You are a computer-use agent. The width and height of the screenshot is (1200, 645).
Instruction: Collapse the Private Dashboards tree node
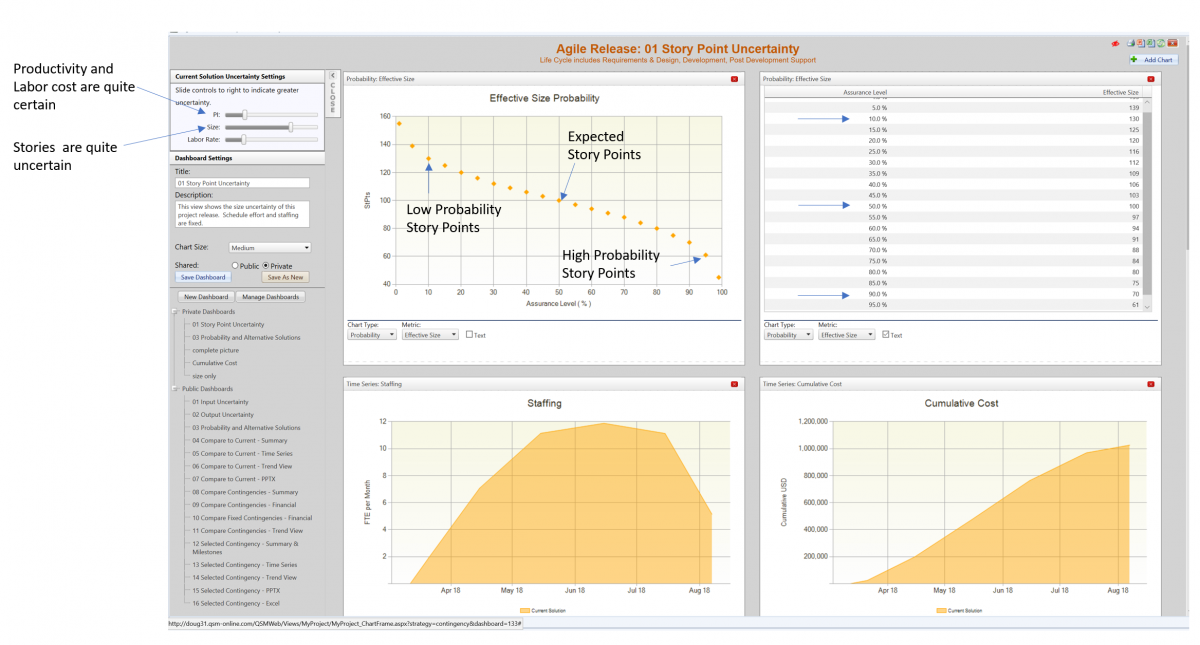pyautogui.click(x=177, y=312)
